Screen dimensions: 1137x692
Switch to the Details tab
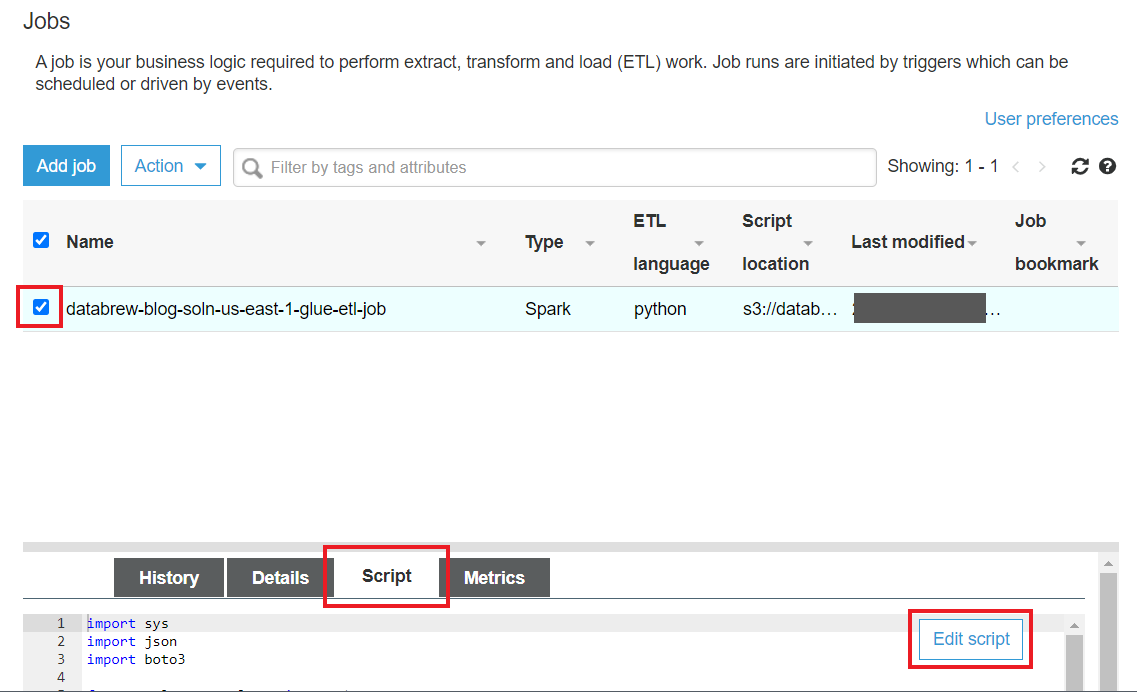pyautogui.click(x=281, y=577)
